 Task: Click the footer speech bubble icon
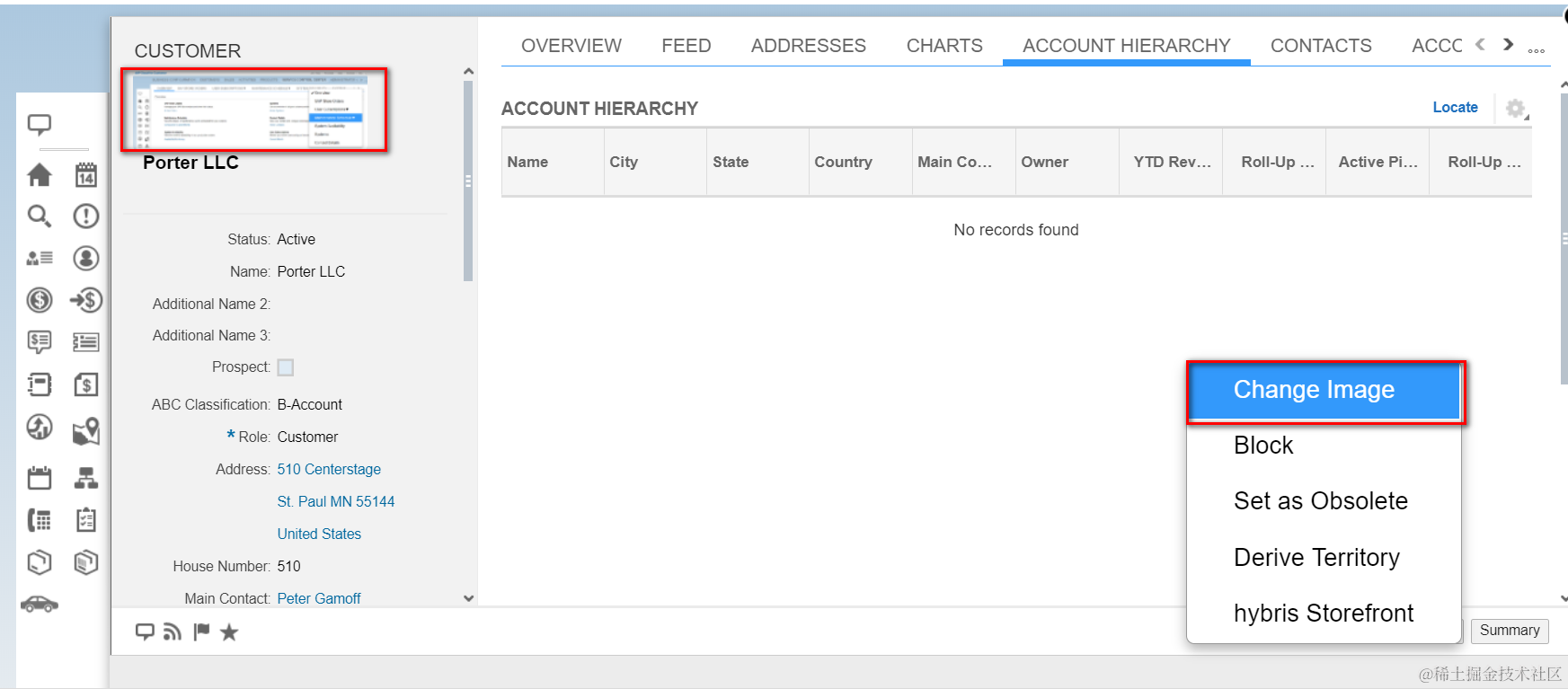pos(145,632)
